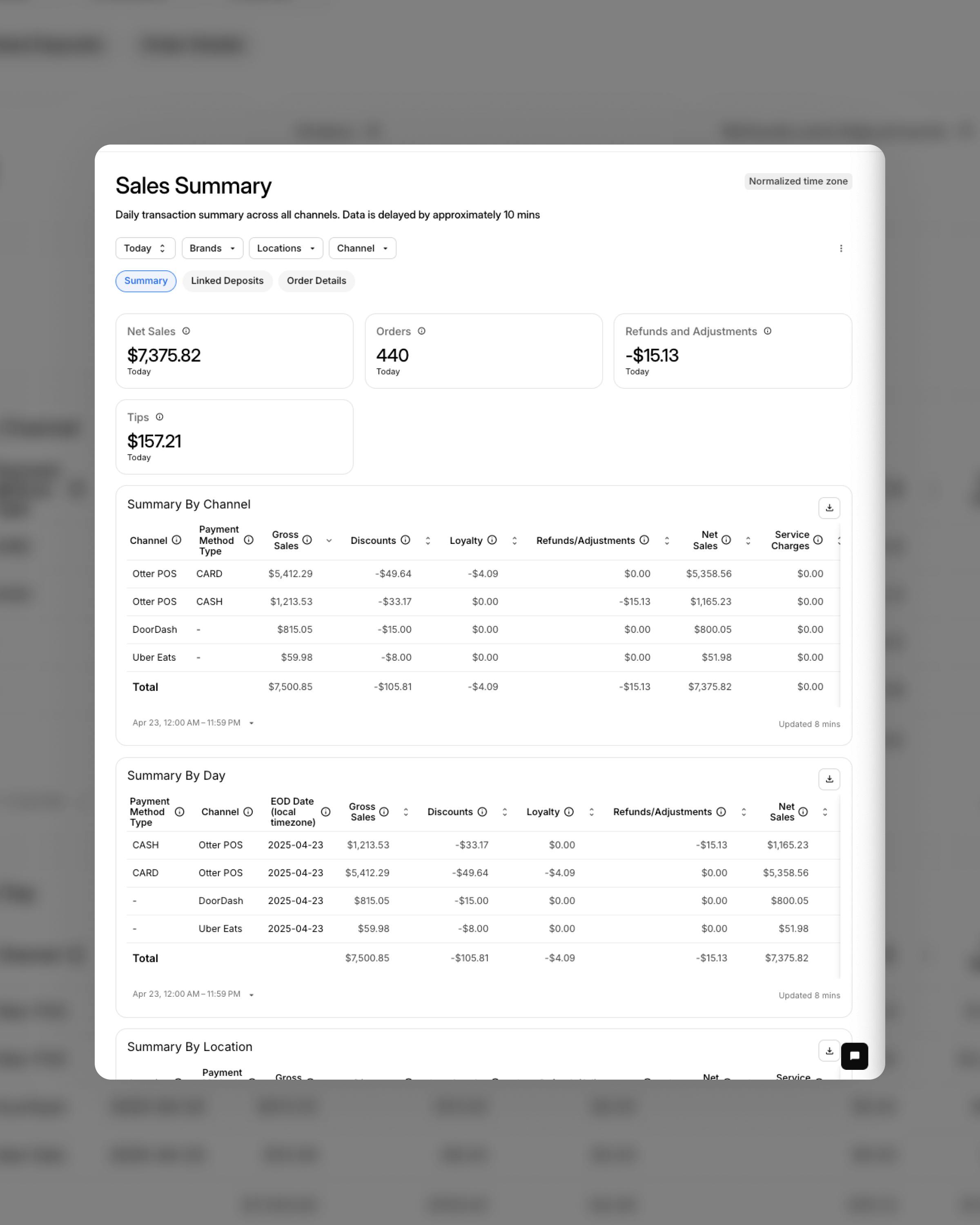This screenshot has height=1225, width=980.
Task: Switch to the Linked Deposits tab
Action: pos(227,281)
